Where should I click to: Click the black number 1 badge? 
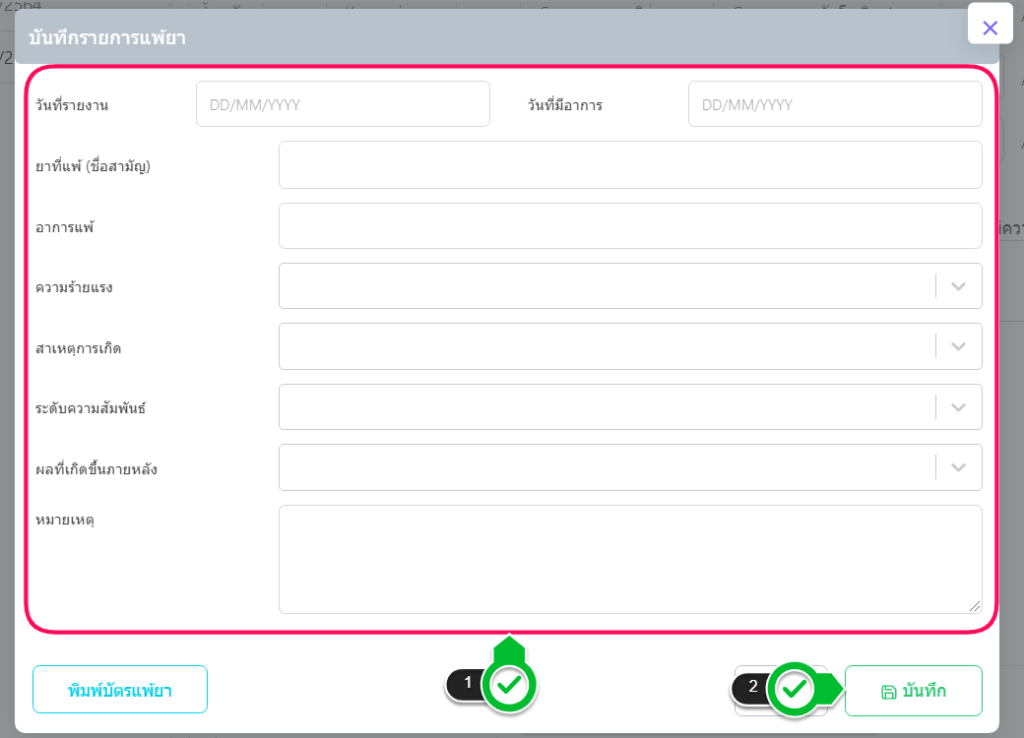(467, 683)
